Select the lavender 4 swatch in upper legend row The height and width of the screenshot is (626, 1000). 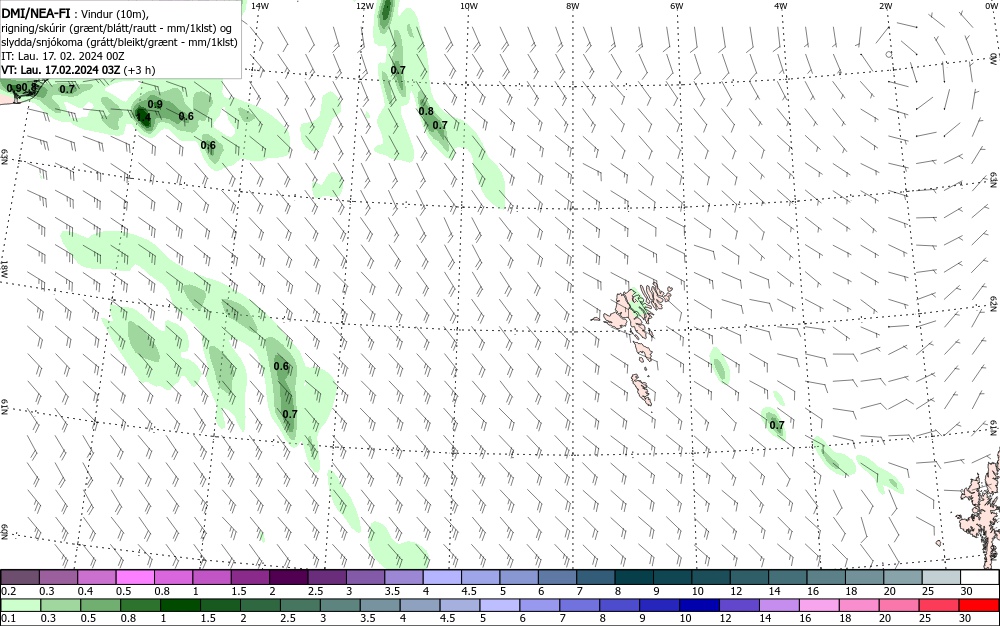tap(442, 577)
